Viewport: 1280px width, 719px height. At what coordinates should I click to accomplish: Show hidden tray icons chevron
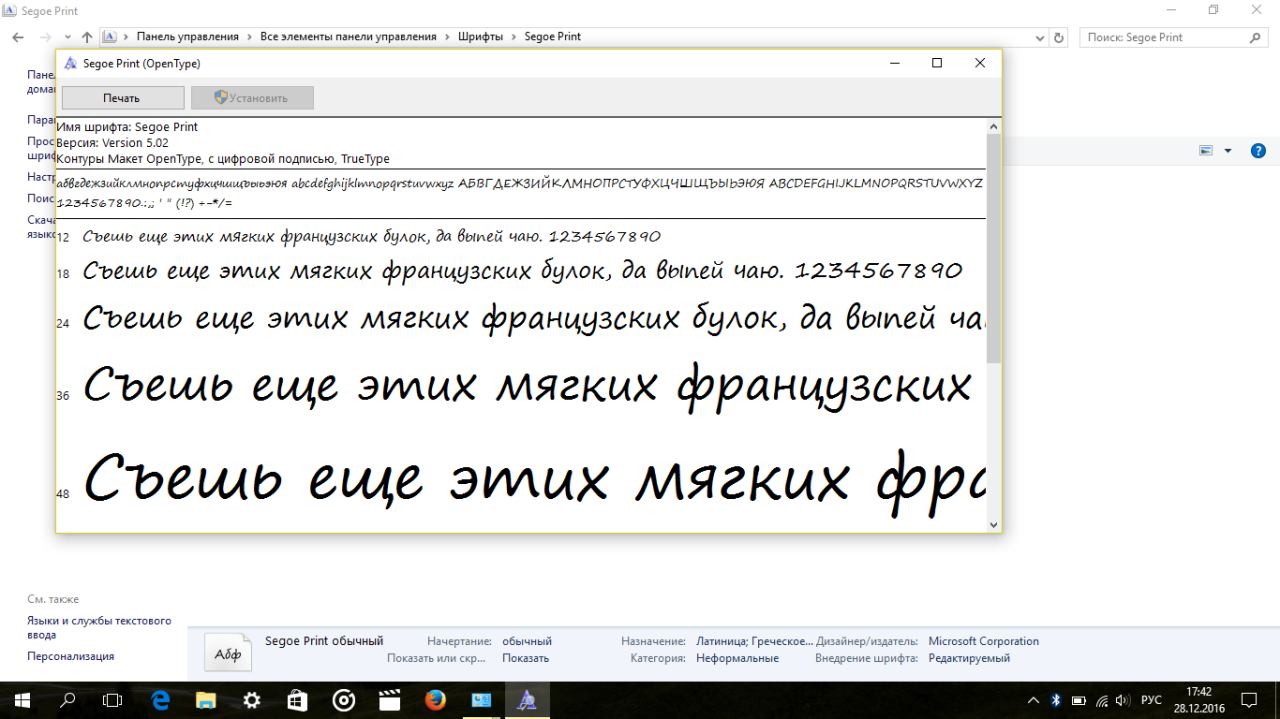point(1033,701)
